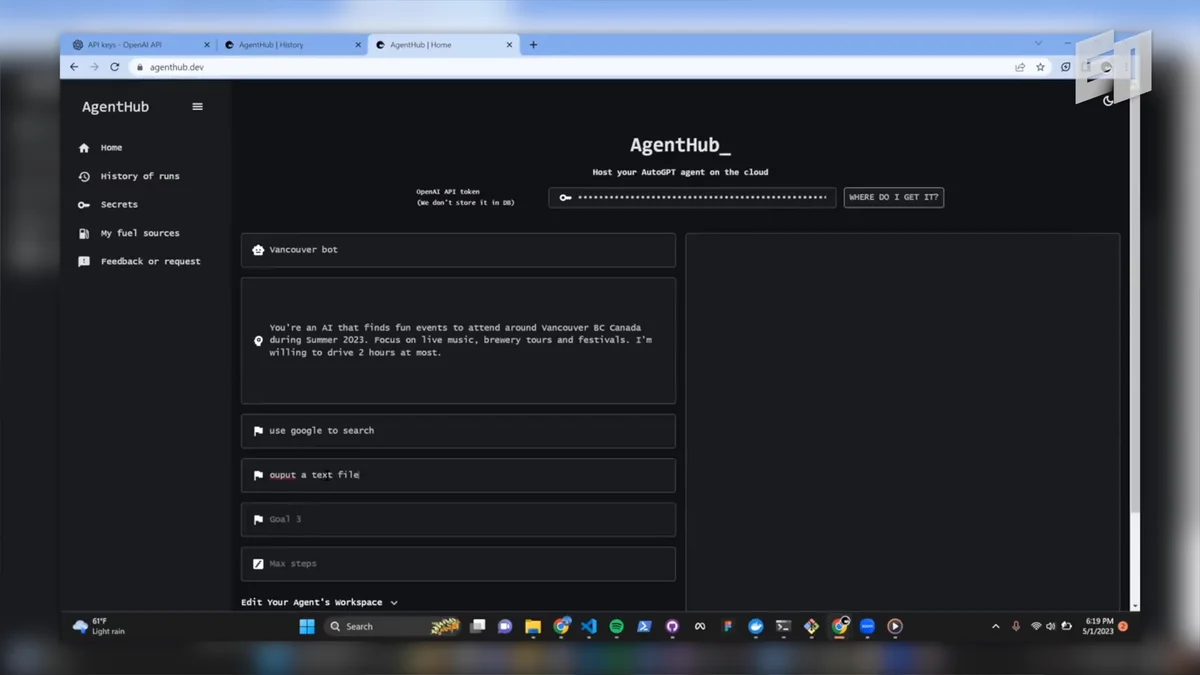1200x675 pixels.
Task: Open Visual Studio Code from taskbar
Action: [x=589, y=627]
